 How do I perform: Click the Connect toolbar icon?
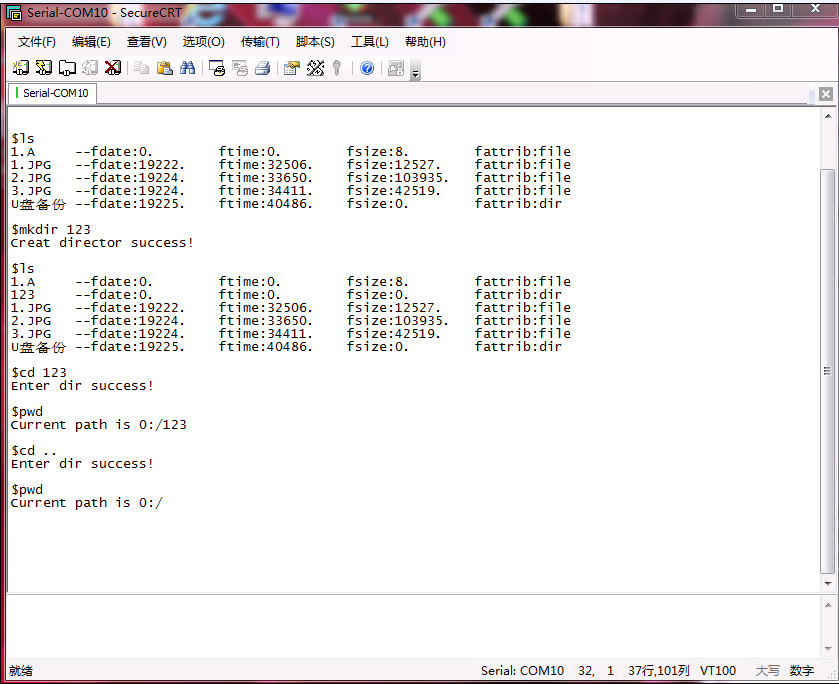[21, 68]
